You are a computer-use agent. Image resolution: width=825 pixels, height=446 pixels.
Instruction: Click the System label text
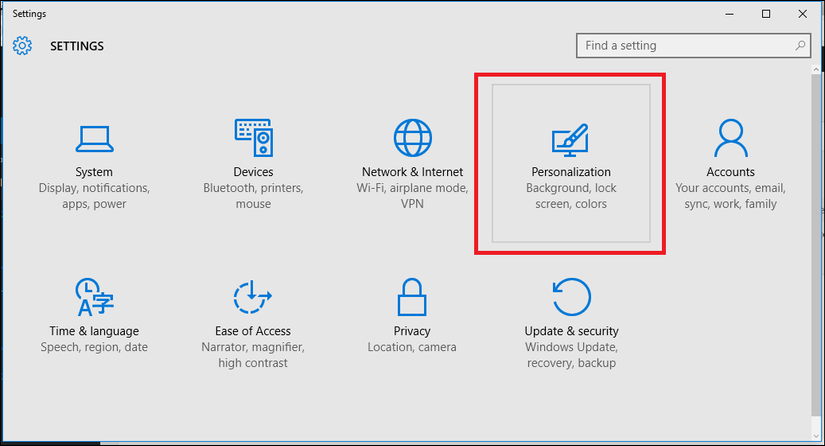[94, 172]
